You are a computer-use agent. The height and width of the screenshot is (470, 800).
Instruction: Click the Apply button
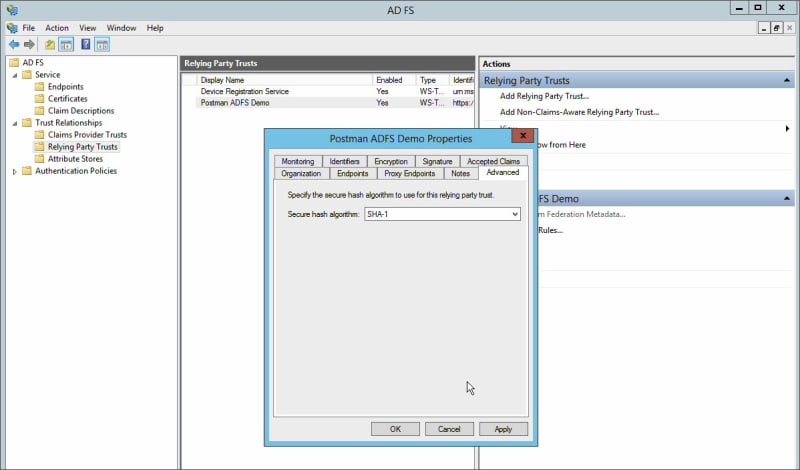(503, 429)
